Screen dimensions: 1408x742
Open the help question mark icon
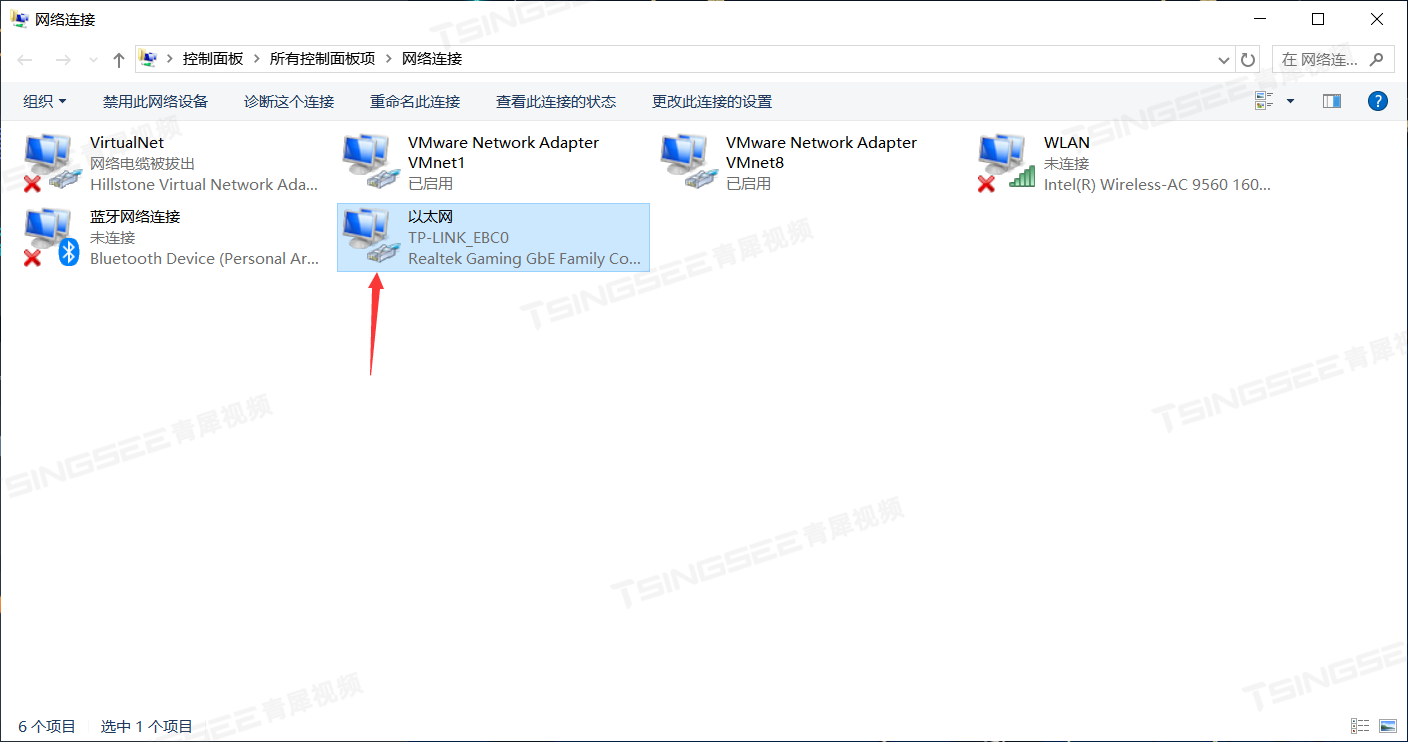point(1378,101)
